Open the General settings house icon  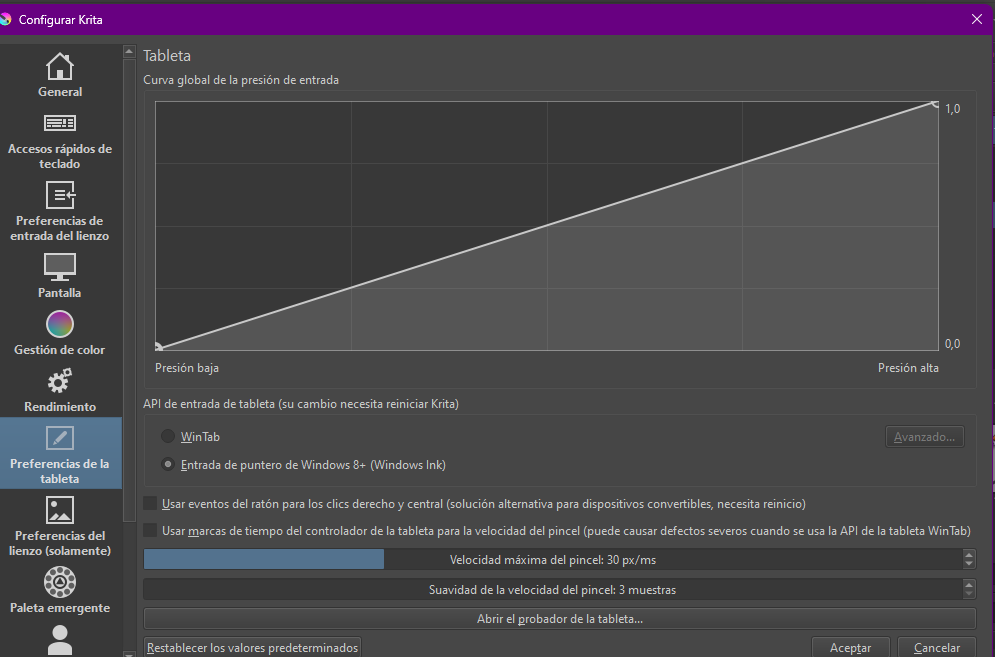coord(60,66)
